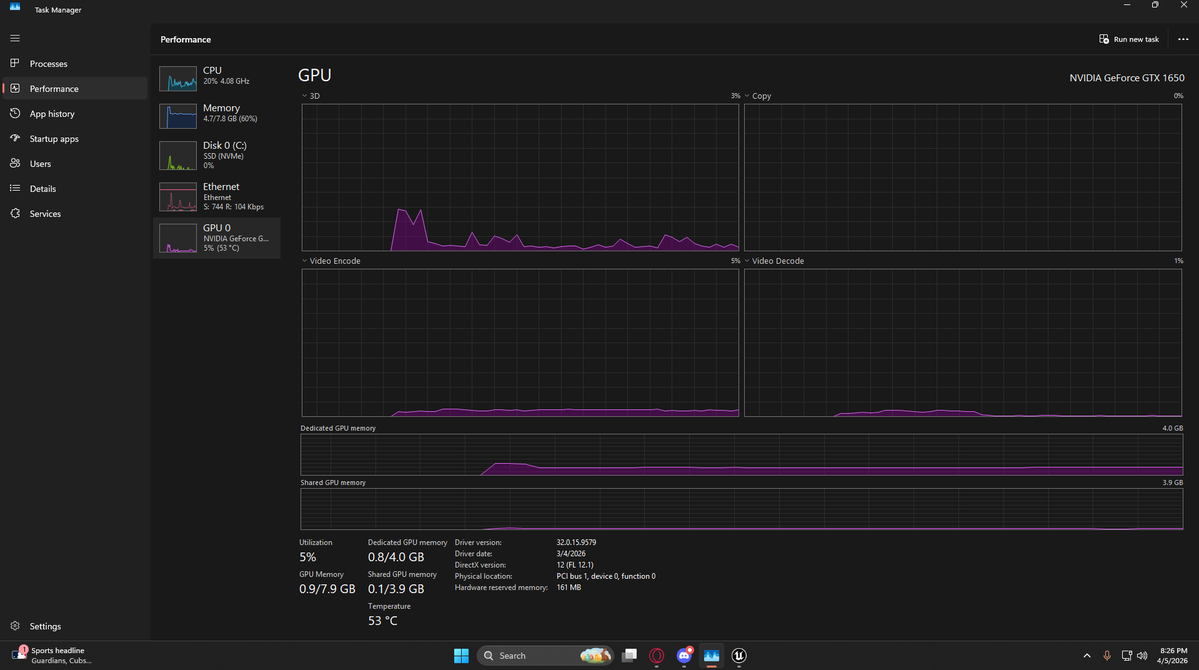This screenshot has height=670, width=1199.
Task: Open the Startup apps page
Action: pos(75,138)
